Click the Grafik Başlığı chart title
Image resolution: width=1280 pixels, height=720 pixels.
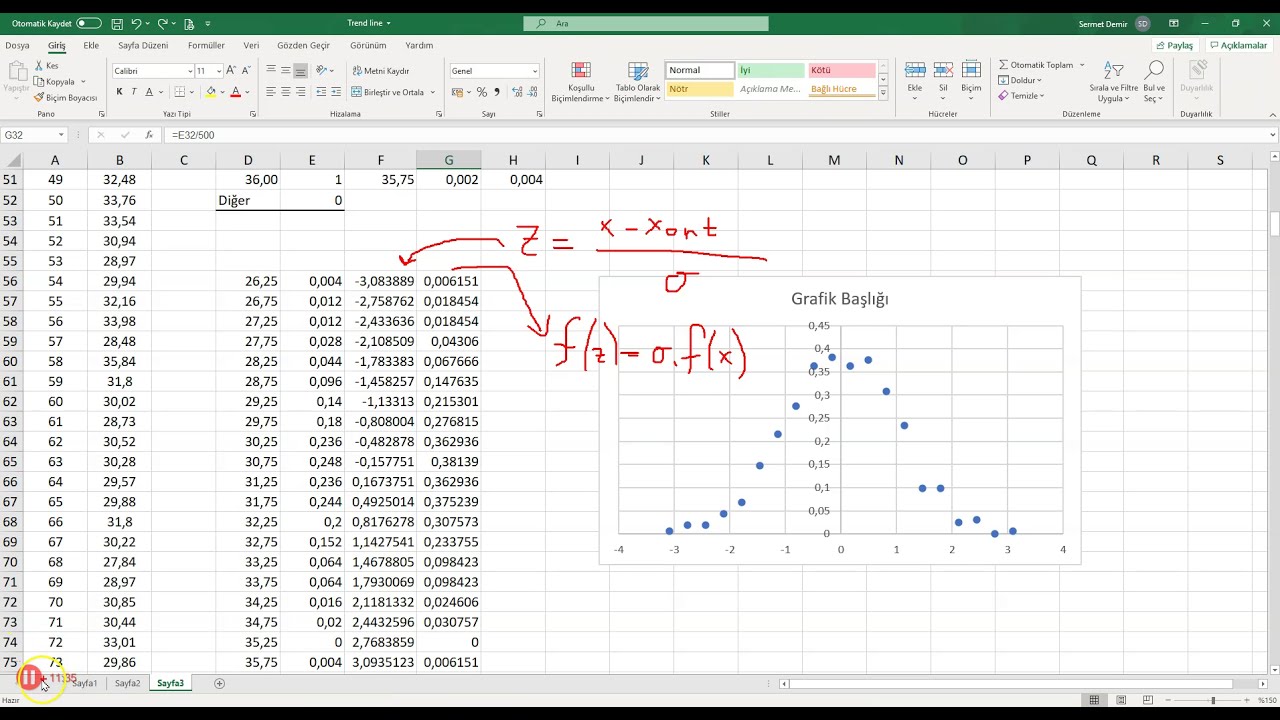click(839, 299)
